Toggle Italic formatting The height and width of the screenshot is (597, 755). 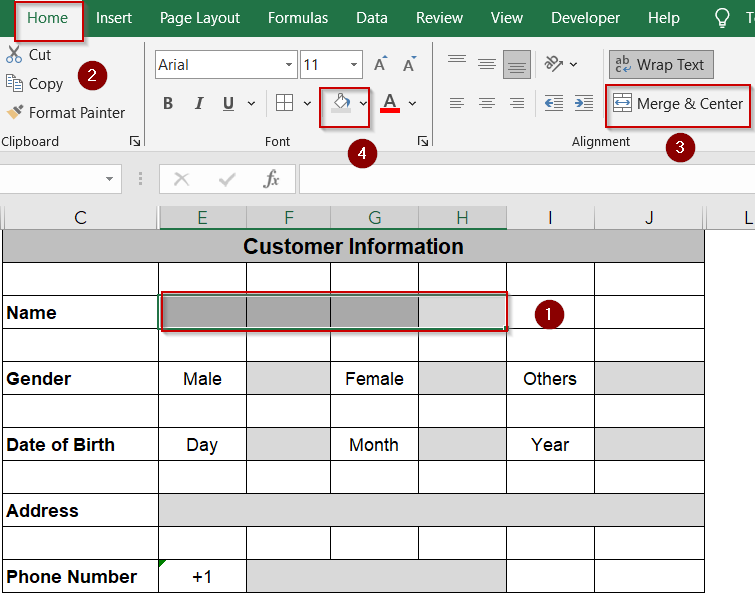[x=198, y=103]
